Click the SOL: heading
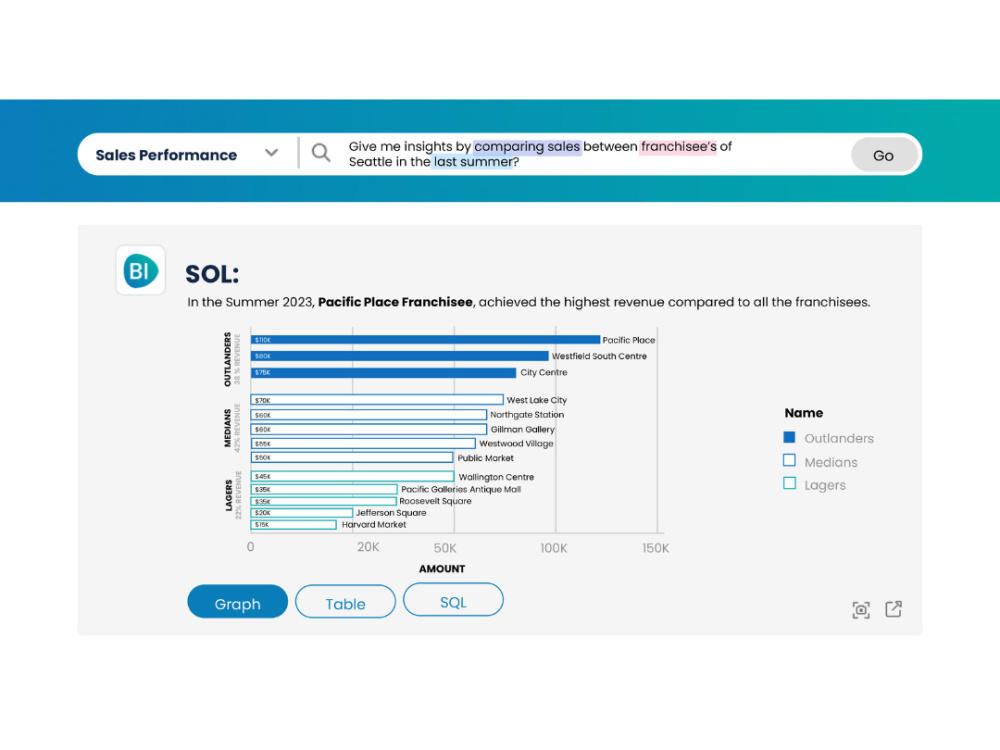Image resolution: width=1000 pixels, height=750 pixels. (212, 274)
